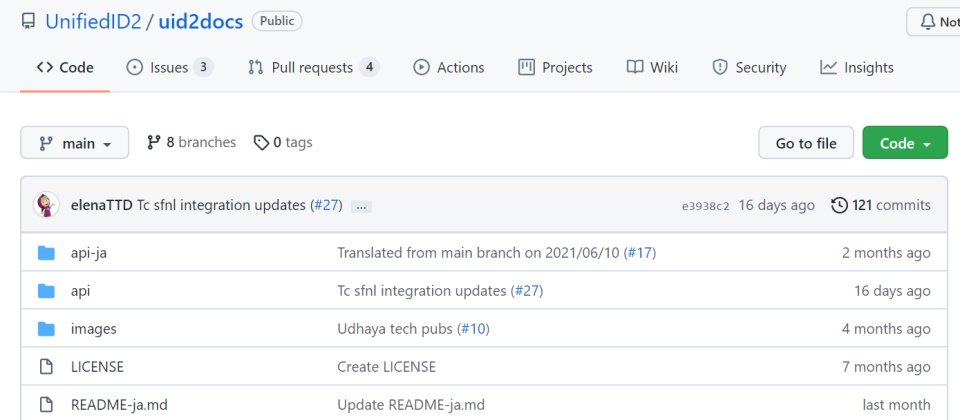This screenshot has width=960, height=420.
Task: Open the api folder
Action: (80, 291)
